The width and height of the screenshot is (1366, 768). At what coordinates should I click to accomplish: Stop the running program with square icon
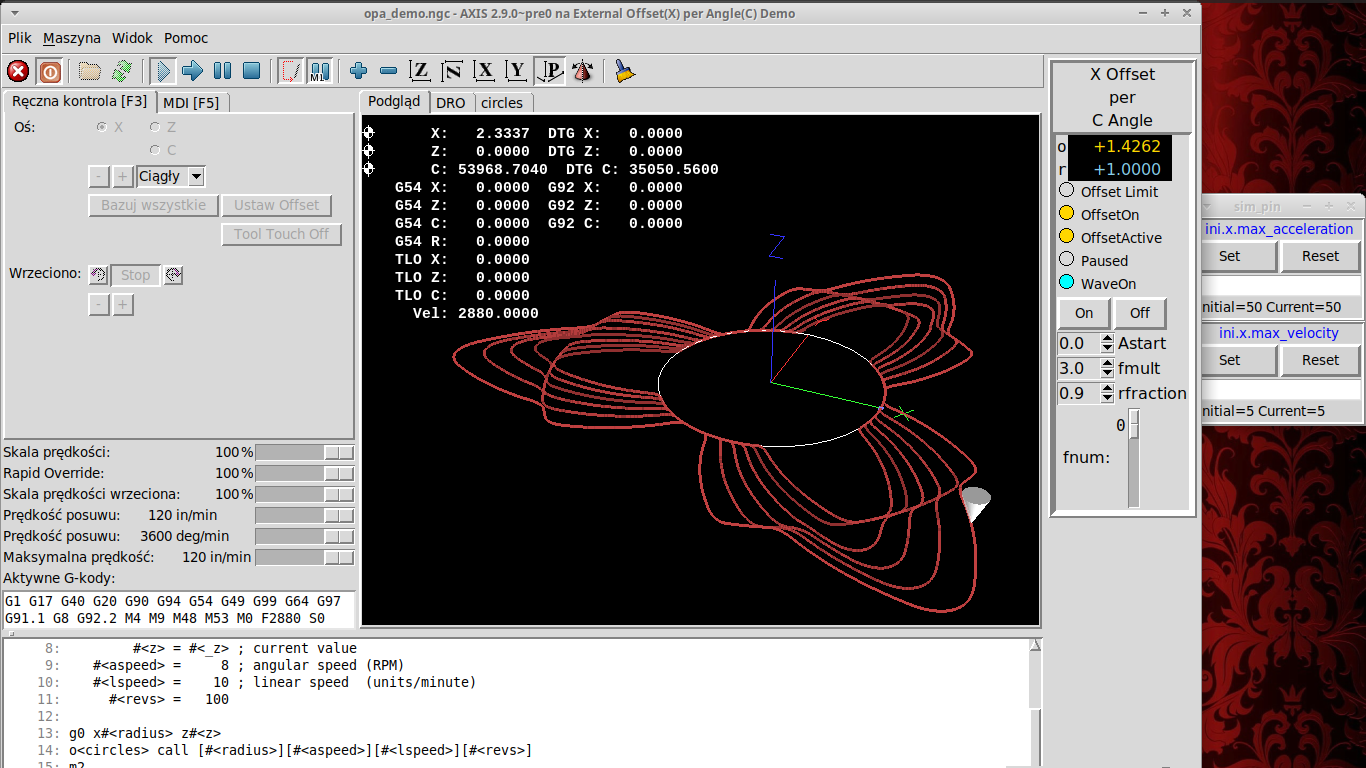[252, 71]
